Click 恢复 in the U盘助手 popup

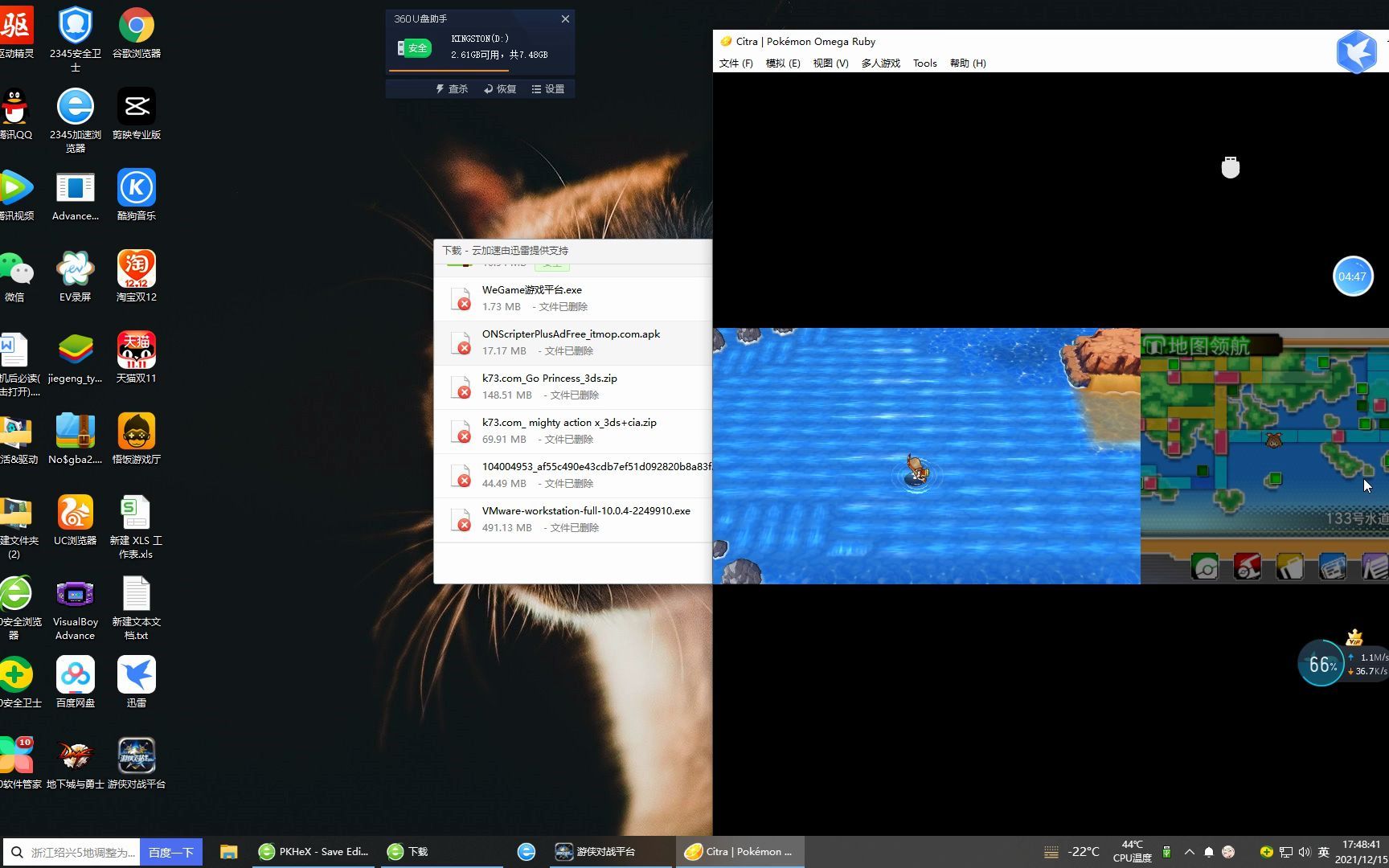pyautogui.click(x=500, y=89)
